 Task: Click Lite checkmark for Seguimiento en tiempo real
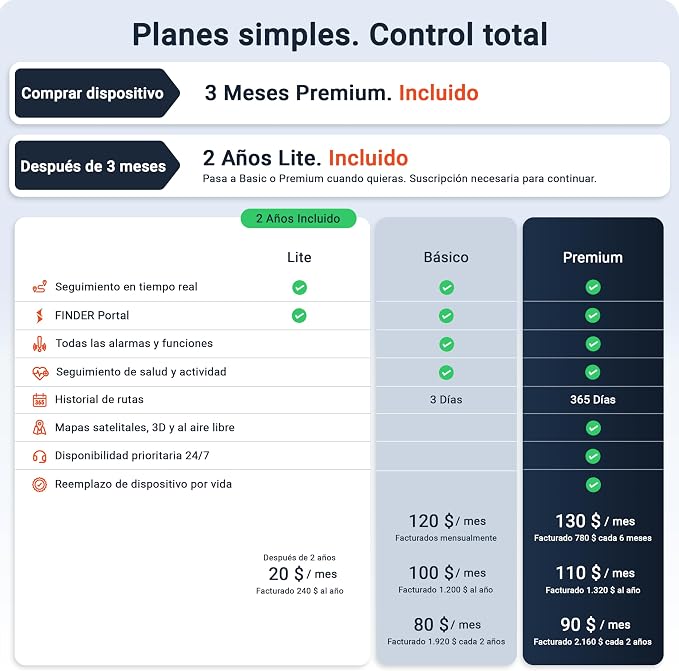[x=299, y=287]
